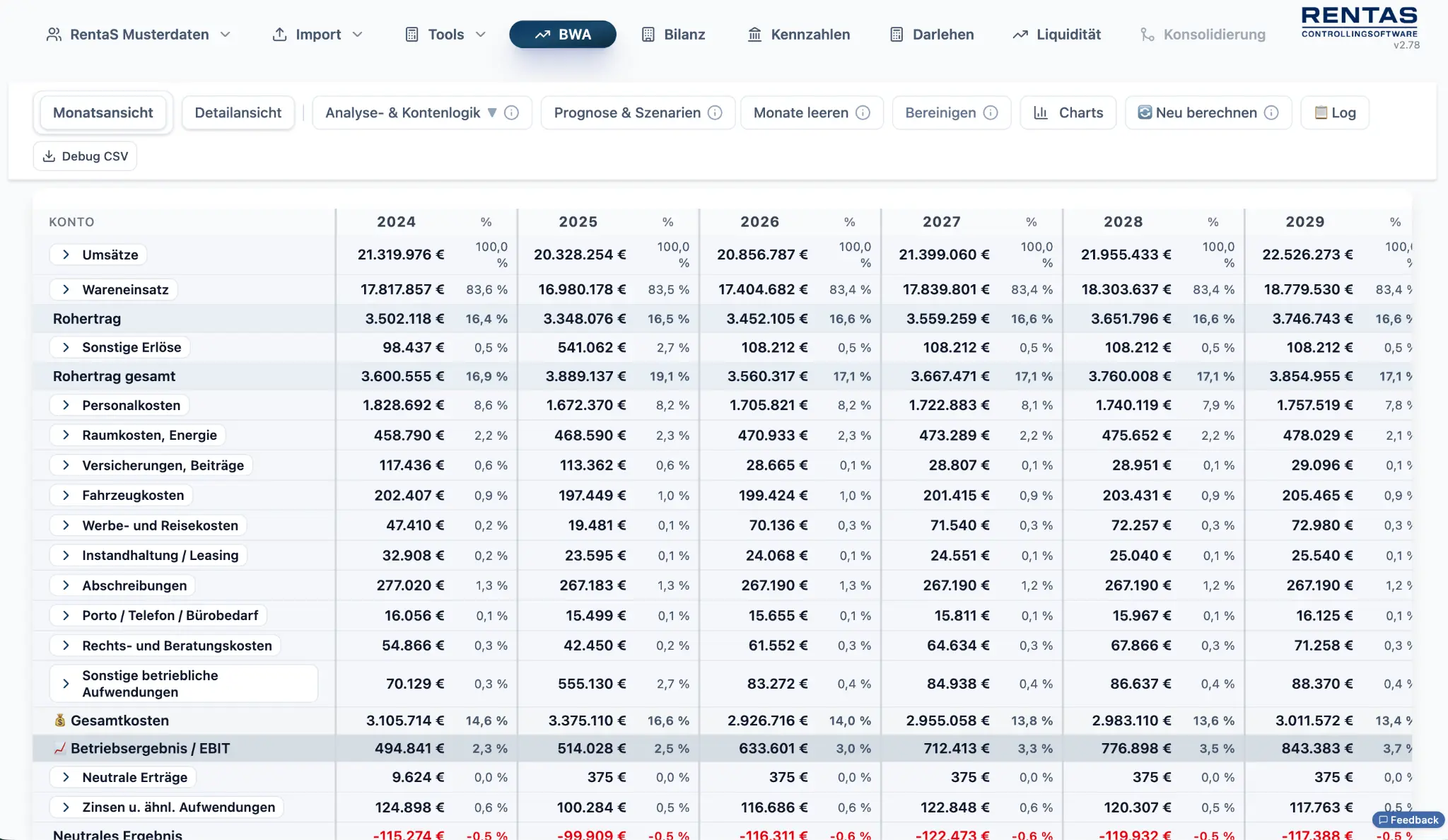Switch to Detailansicht view
Image resolution: width=1448 pixels, height=840 pixels.
[238, 113]
